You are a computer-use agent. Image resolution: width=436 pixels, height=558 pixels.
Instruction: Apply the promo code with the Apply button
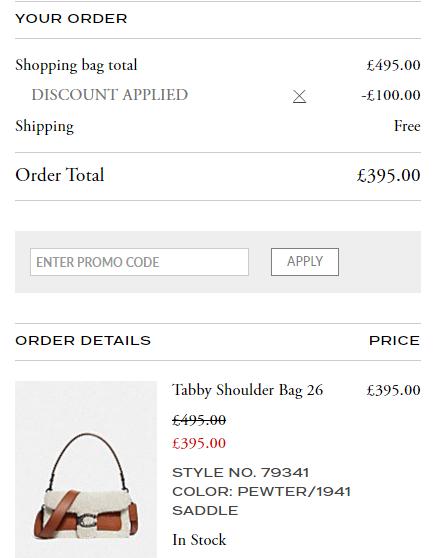tap(305, 262)
